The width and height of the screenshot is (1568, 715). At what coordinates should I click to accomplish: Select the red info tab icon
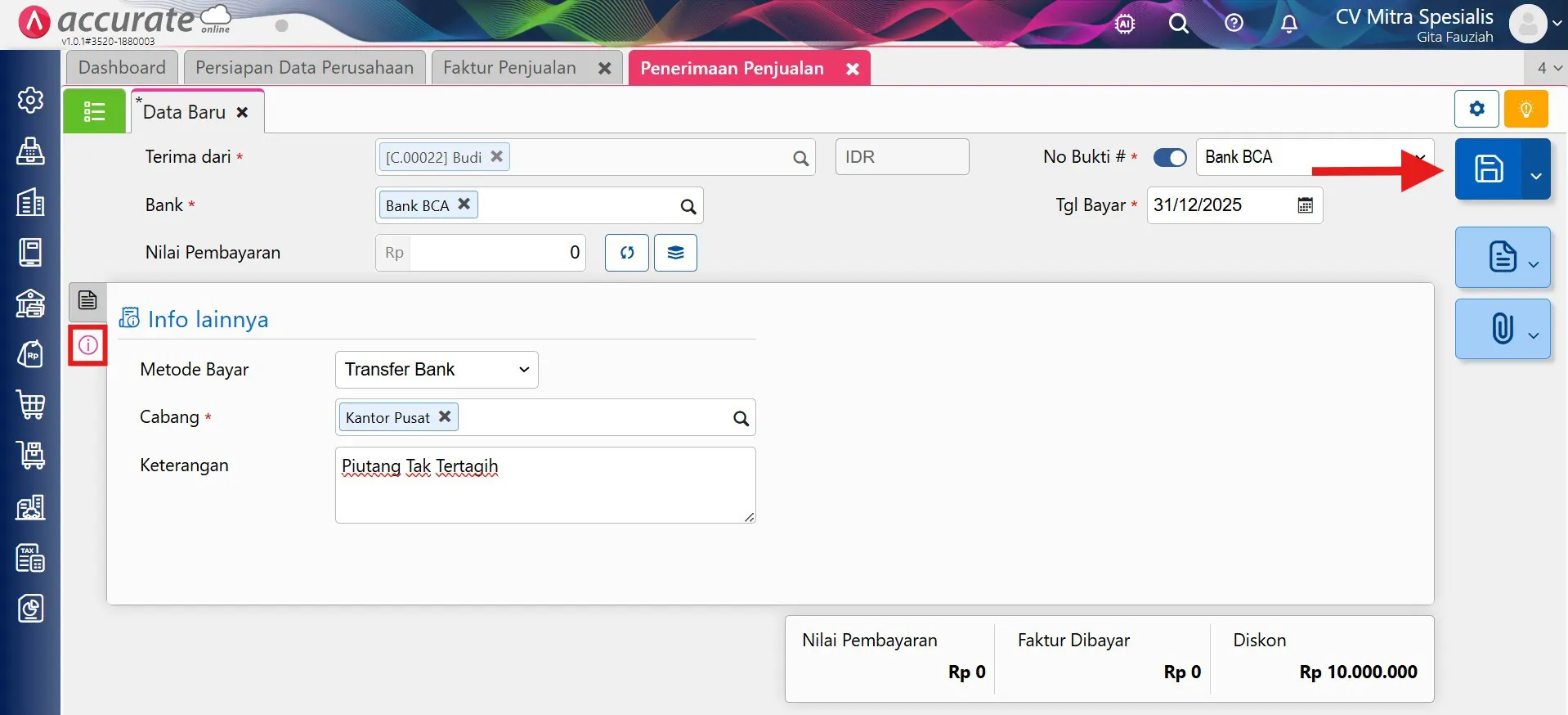tap(88, 345)
